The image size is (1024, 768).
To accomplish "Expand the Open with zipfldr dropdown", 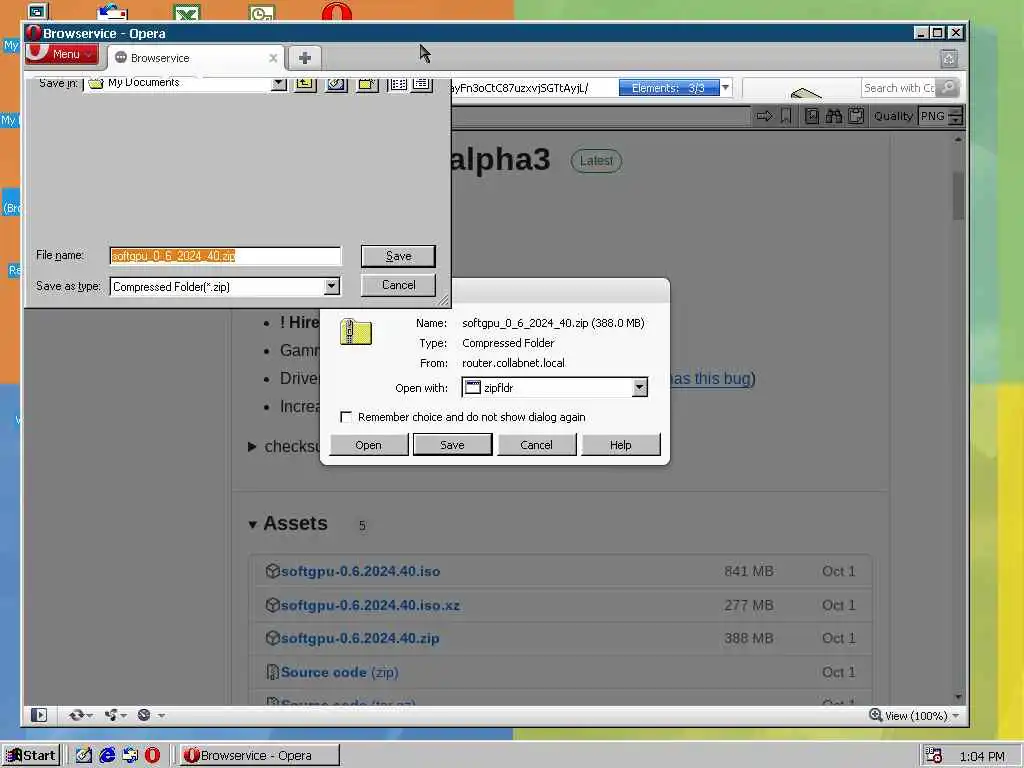I will [639, 387].
